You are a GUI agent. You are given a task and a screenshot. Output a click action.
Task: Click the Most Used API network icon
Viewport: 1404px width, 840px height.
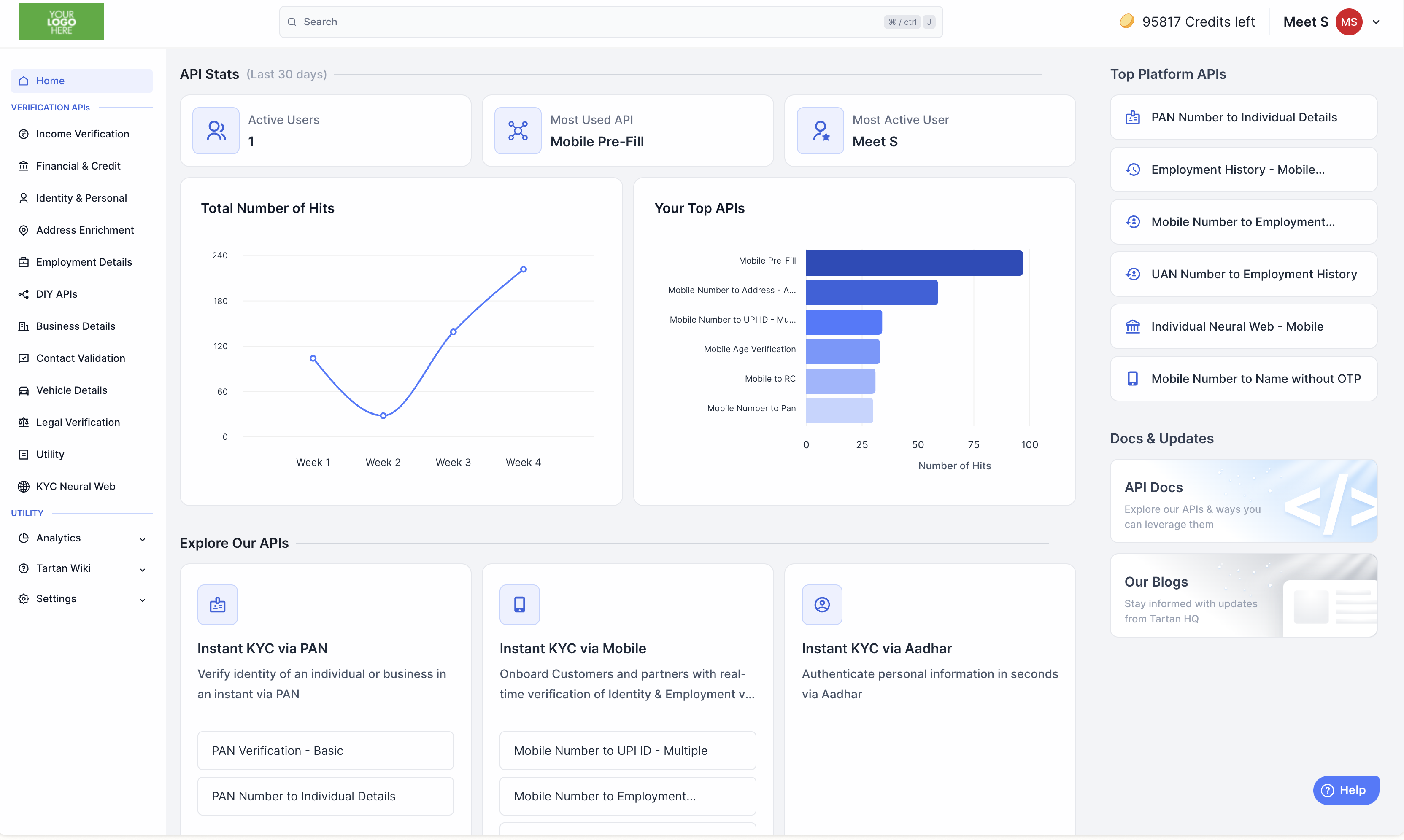point(518,131)
